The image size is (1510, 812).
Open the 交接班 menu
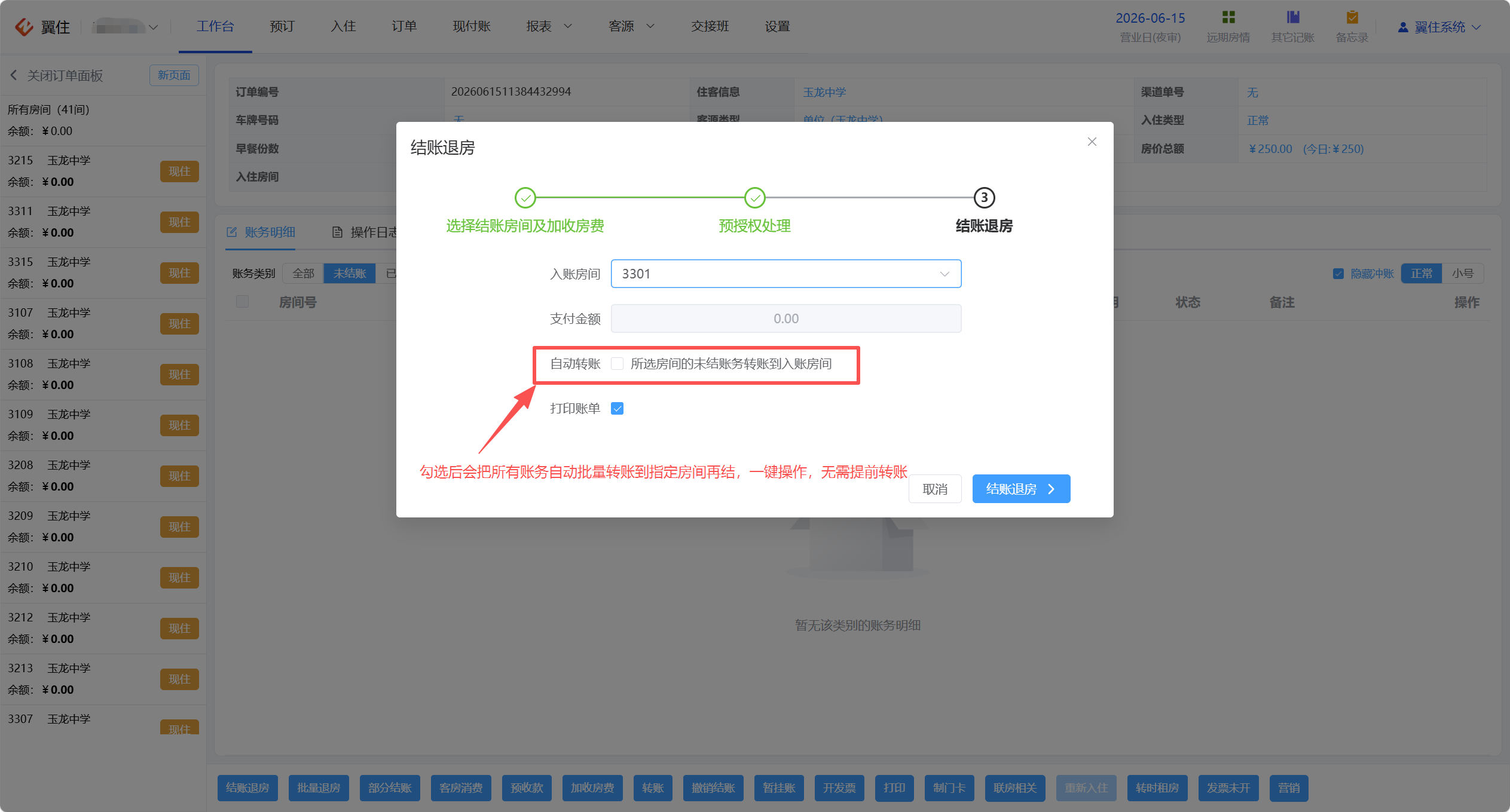[710, 26]
